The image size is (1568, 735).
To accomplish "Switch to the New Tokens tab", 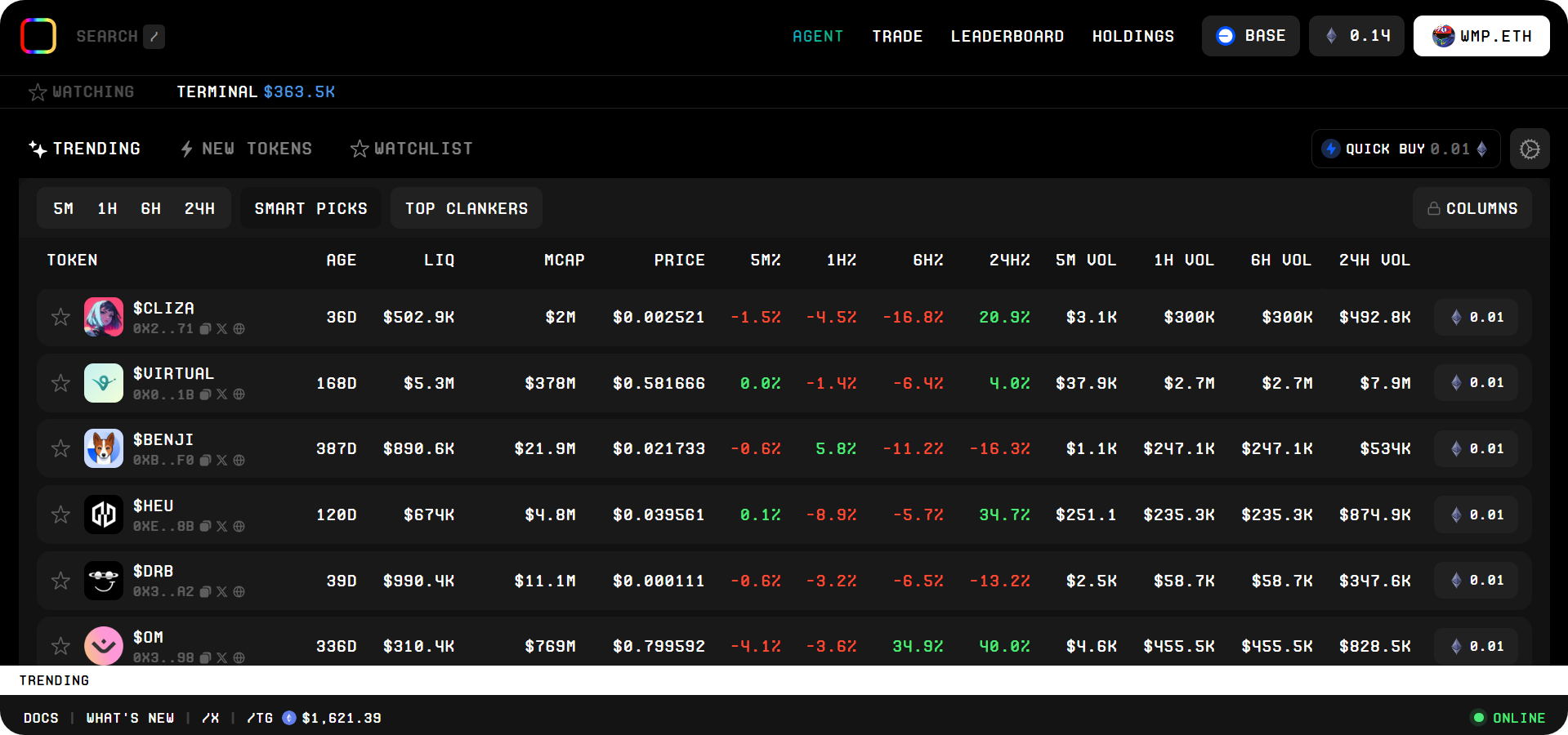I will point(246,149).
